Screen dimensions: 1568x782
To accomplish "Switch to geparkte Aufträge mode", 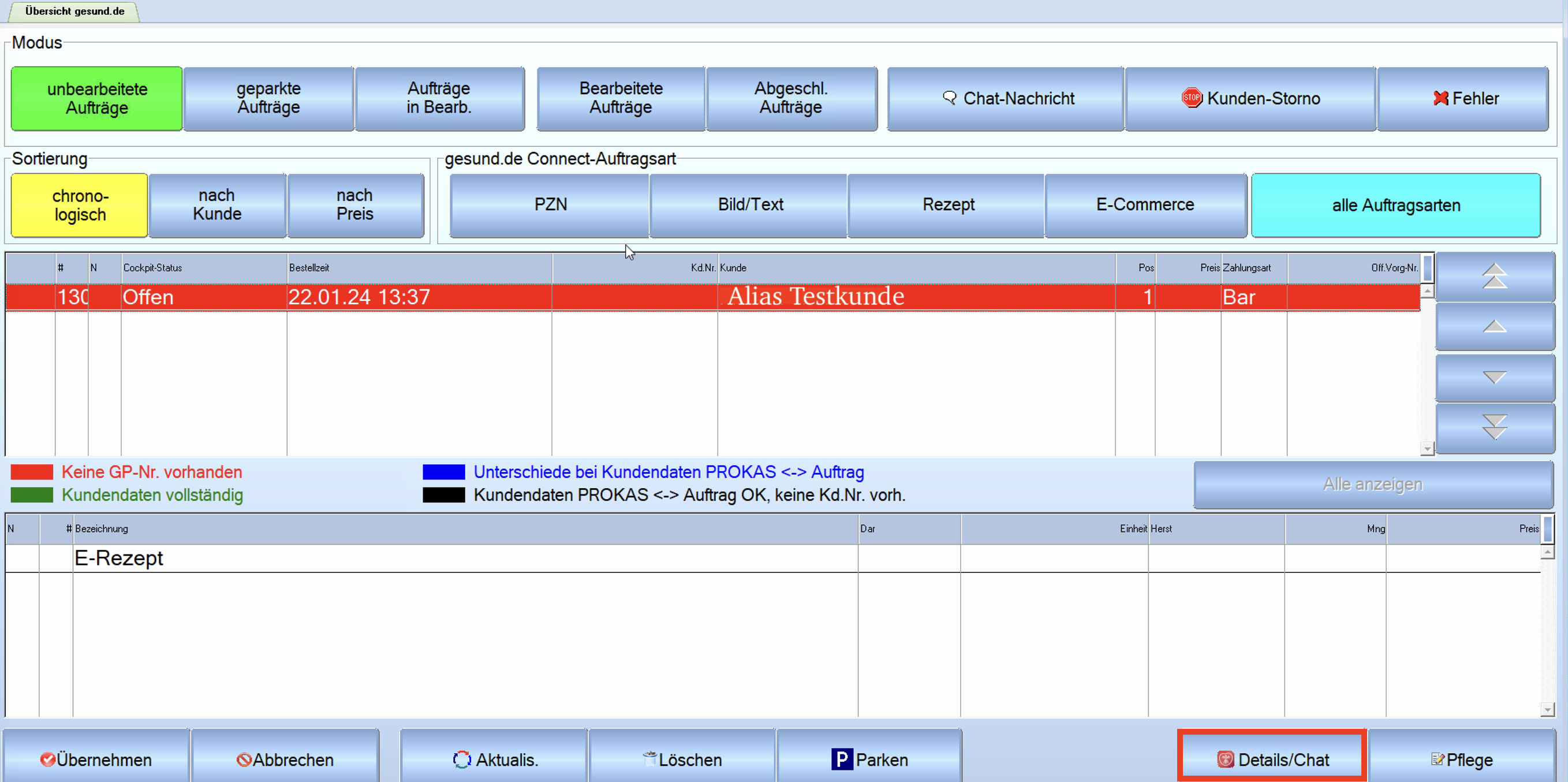I will [x=268, y=99].
